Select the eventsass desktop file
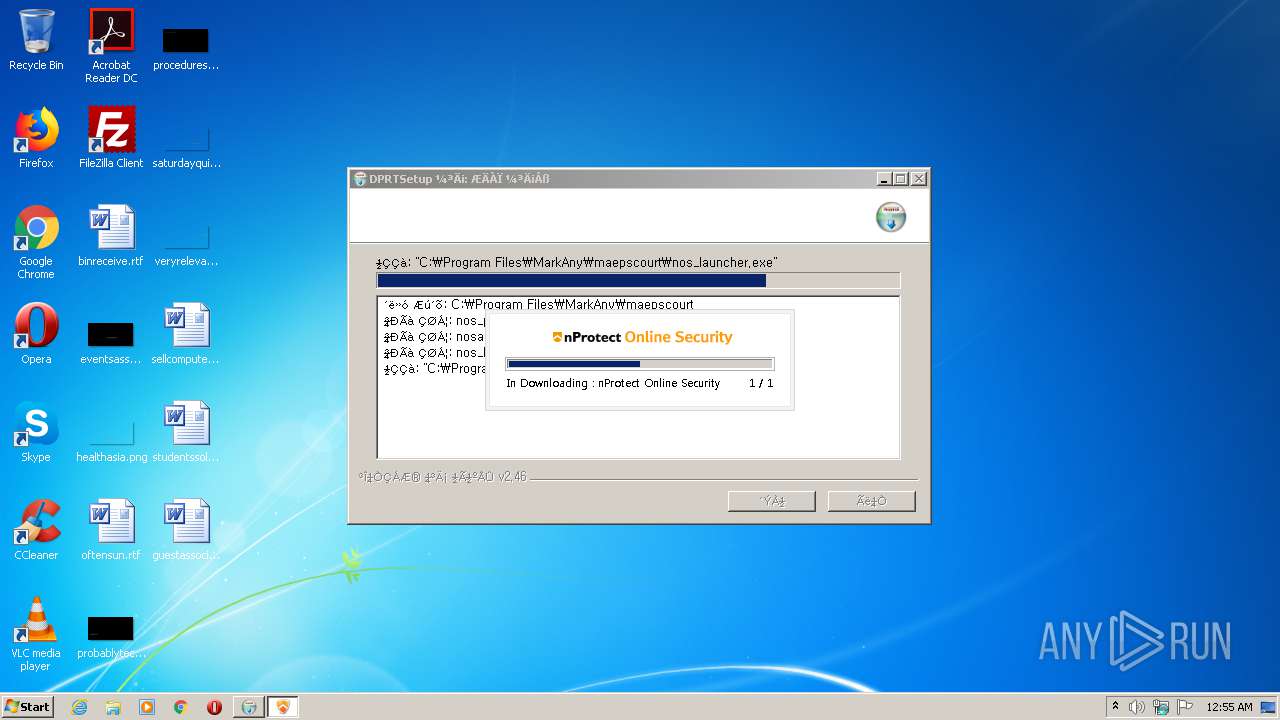Image resolution: width=1280 pixels, height=720 pixels. pyautogui.click(x=111, y=342)
